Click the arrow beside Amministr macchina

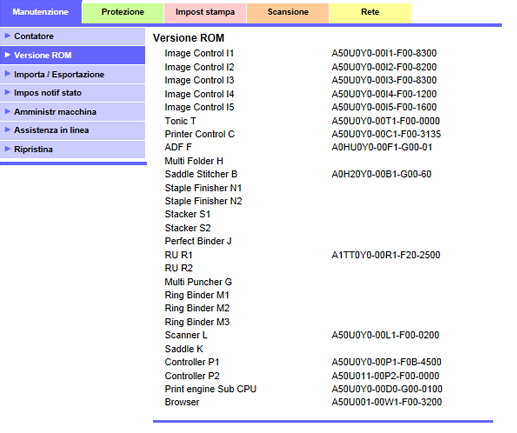[x=7, y=111]
